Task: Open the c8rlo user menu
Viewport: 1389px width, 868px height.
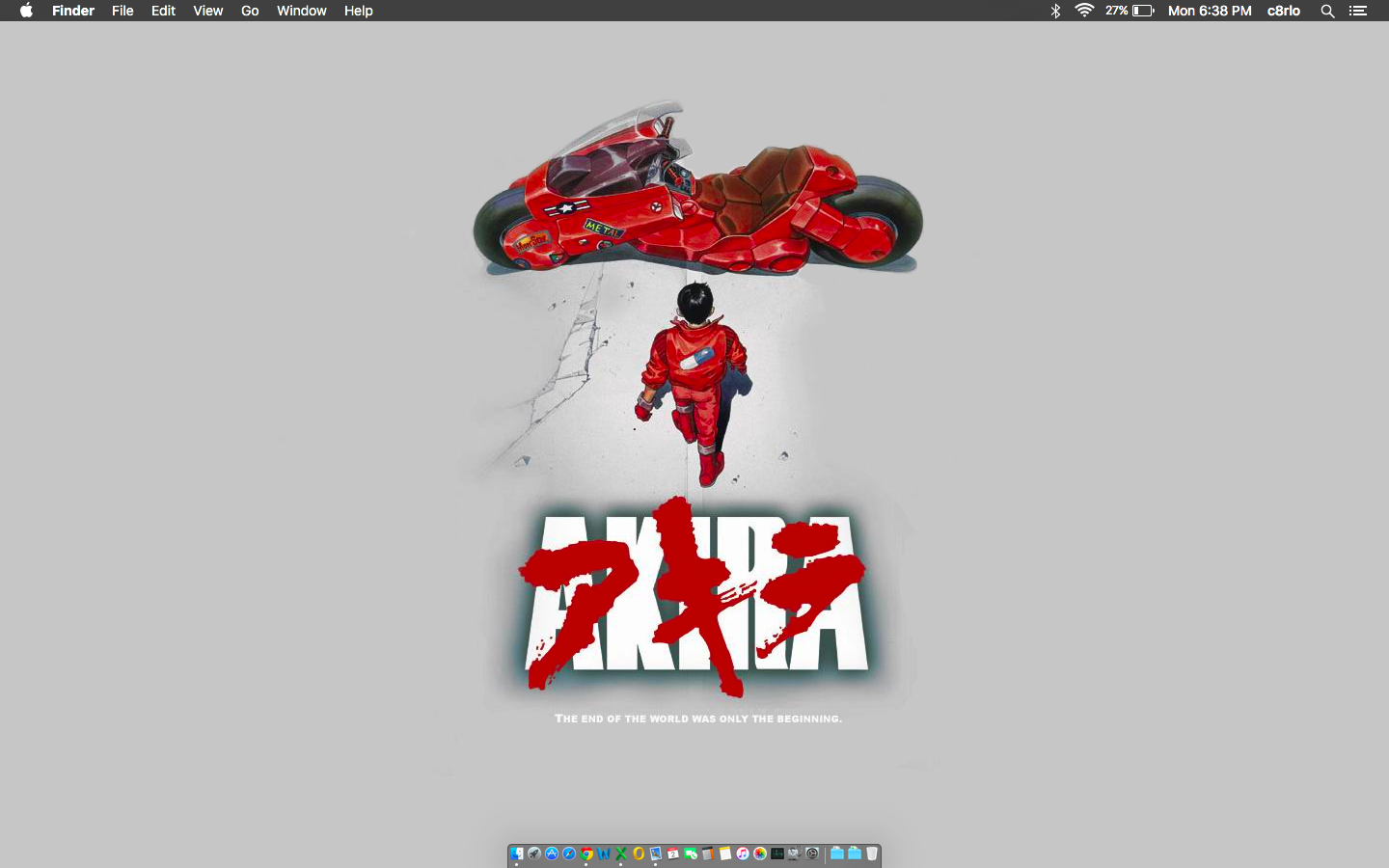Action: (1283, 11)
